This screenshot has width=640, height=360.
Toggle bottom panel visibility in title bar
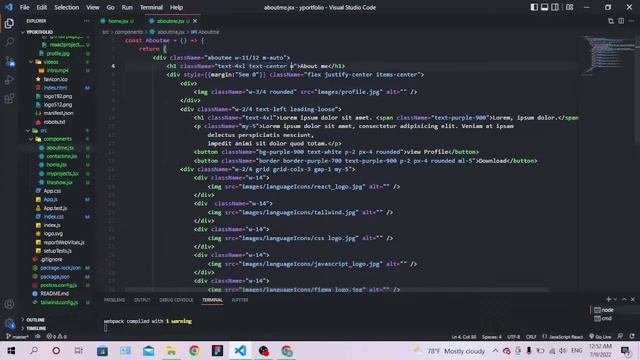[x=544, y=7]
